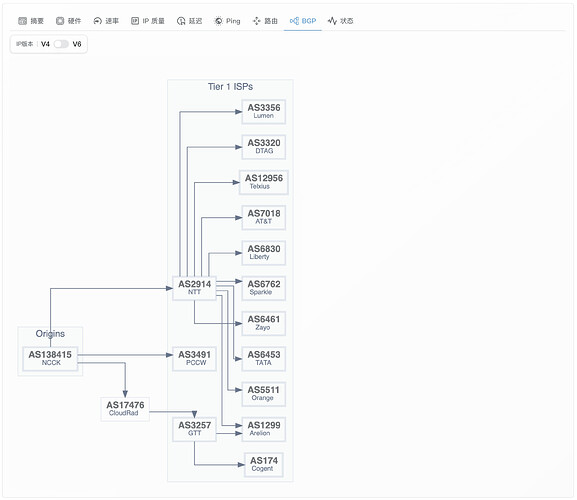Click the AS3356 Lumen node
The image size is (577, 500).
(263, 111)
